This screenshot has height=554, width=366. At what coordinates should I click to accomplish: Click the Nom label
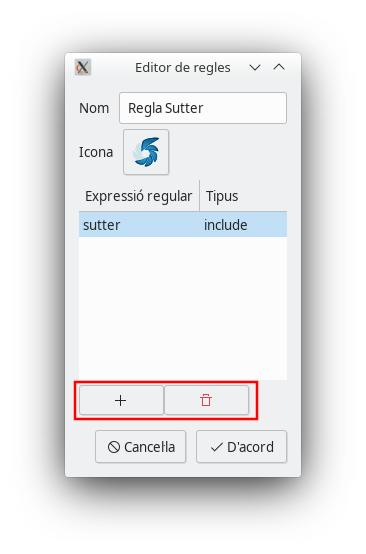[94, 108]
